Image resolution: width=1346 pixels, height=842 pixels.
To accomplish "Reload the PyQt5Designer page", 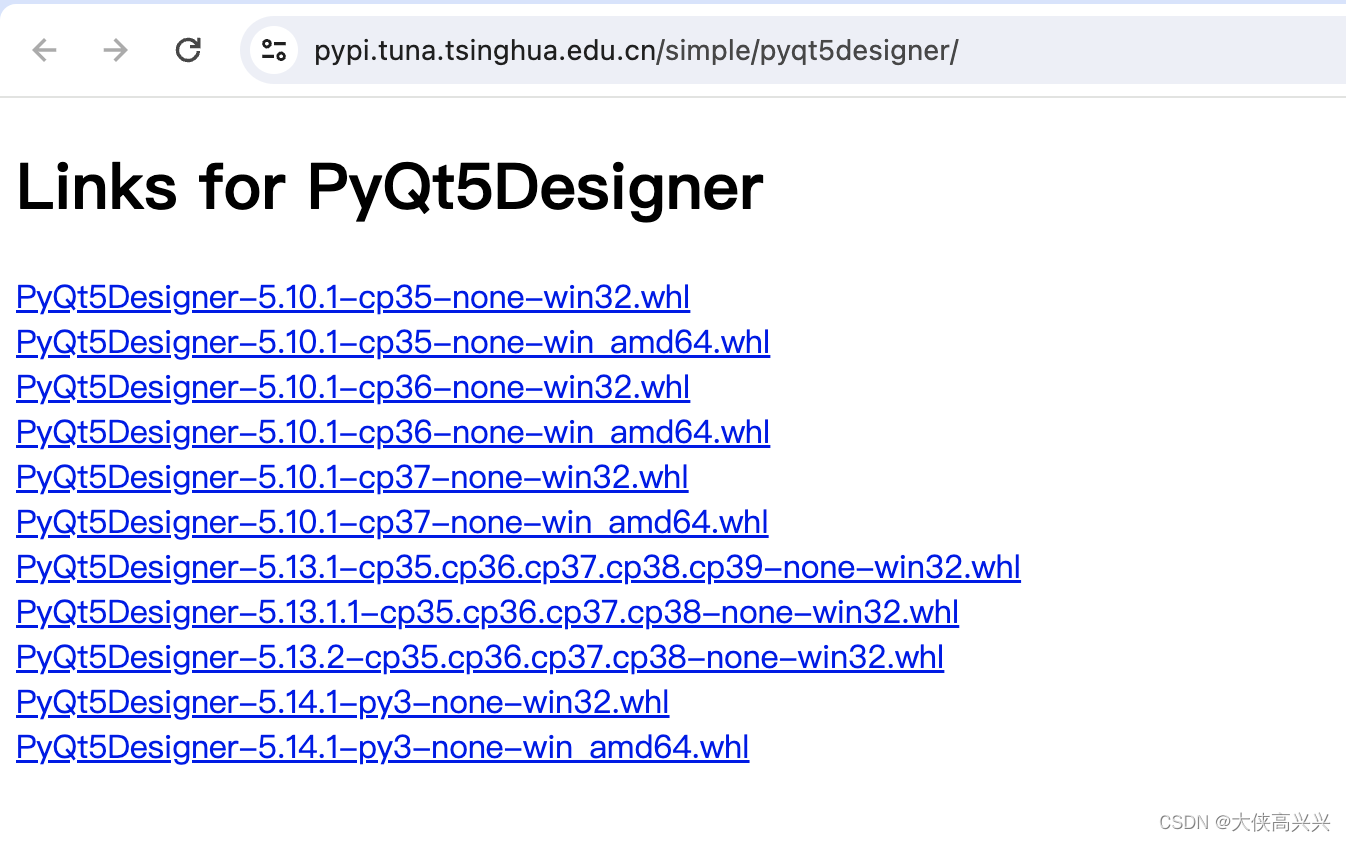I will [187, 50].
